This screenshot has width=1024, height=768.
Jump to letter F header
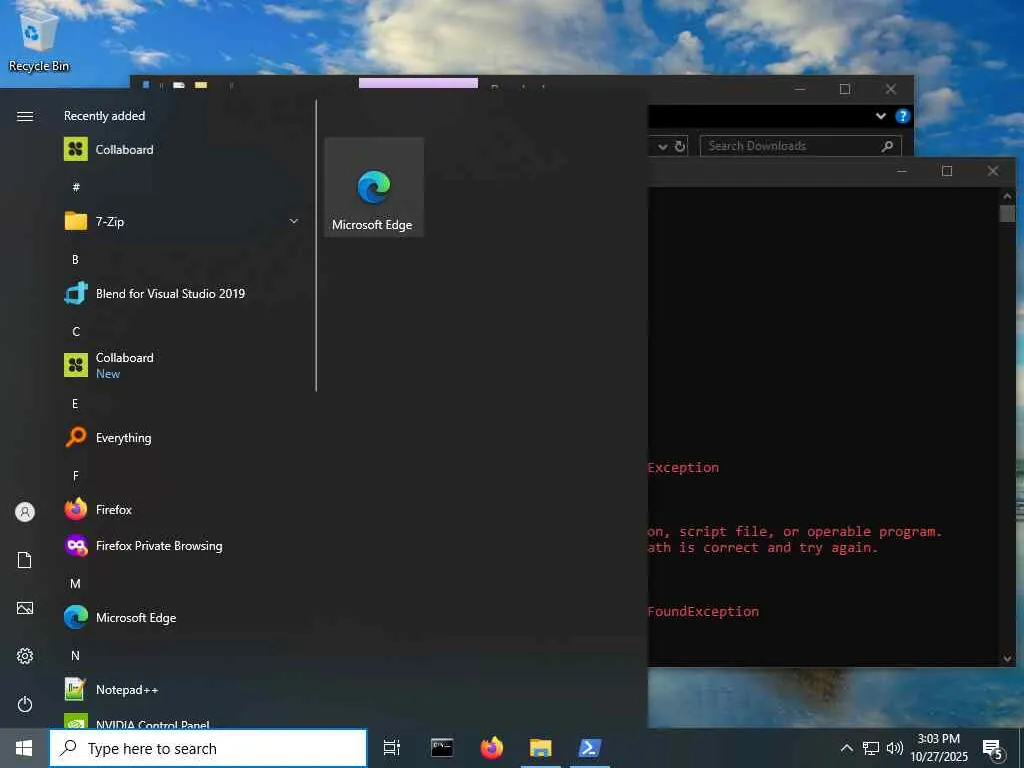click(76, 475)
